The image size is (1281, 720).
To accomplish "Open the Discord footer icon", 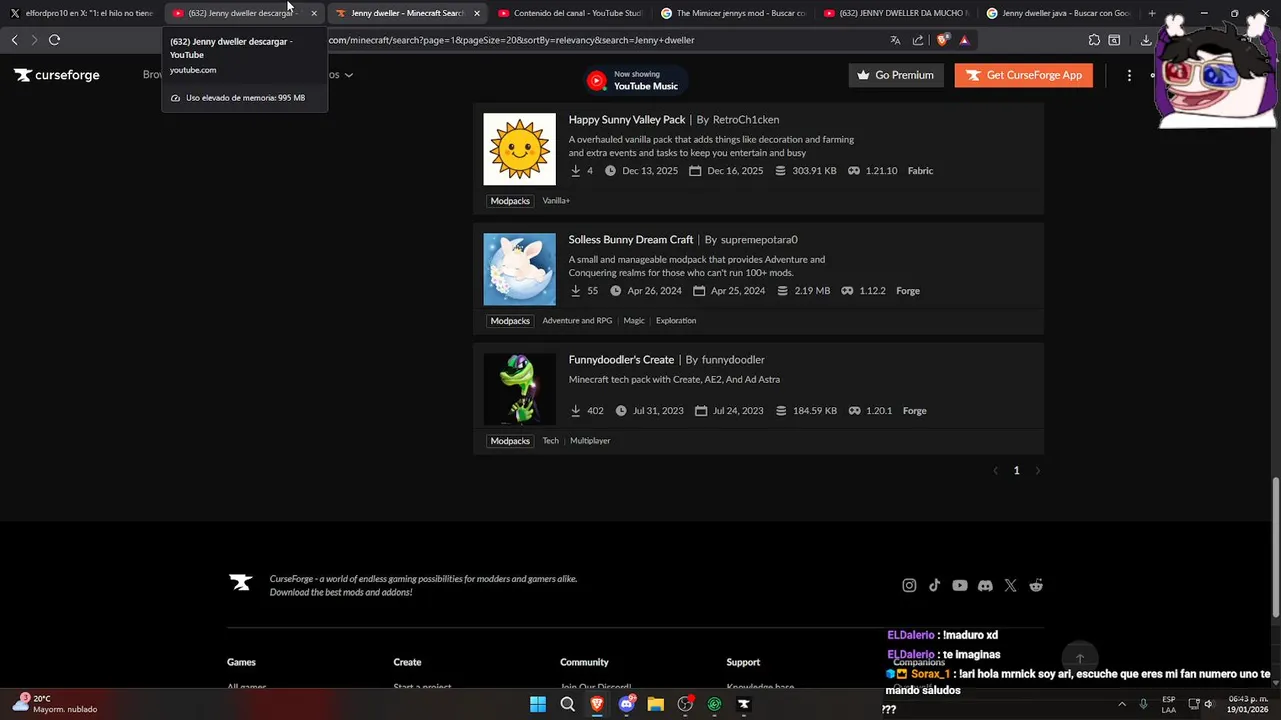I will pos(985,585).
